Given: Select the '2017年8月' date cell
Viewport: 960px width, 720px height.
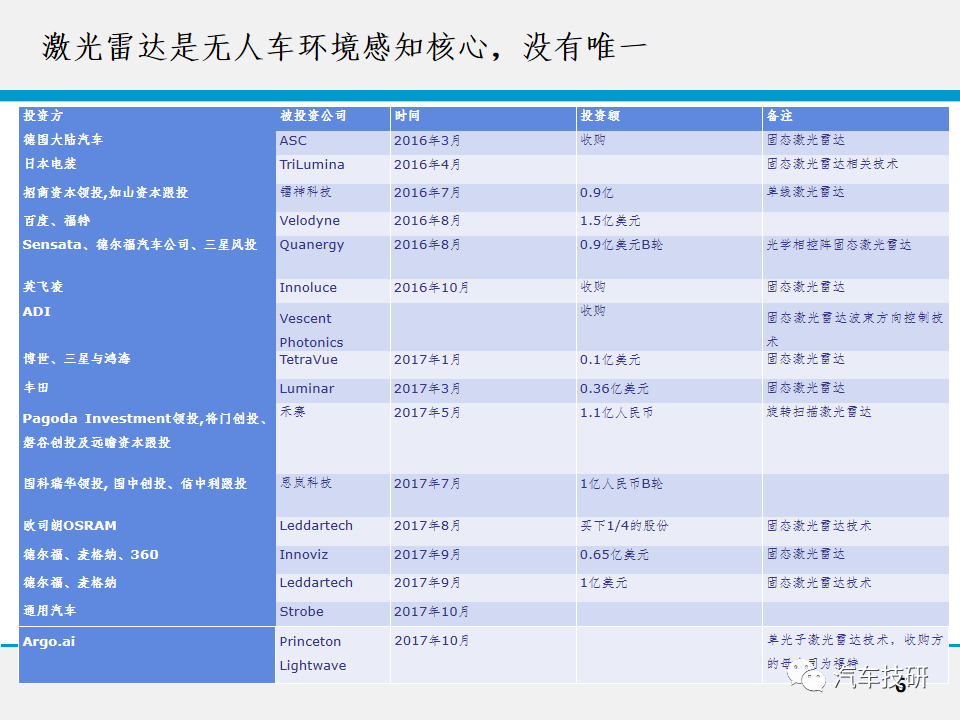Looking at the screenshot, I should 483,531.
